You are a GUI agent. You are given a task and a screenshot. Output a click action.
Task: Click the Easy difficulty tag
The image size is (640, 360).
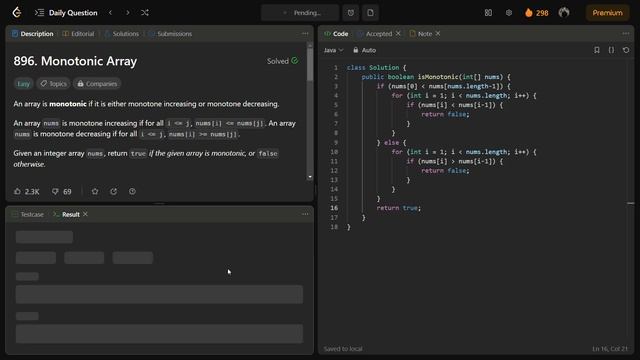[23, 84]
